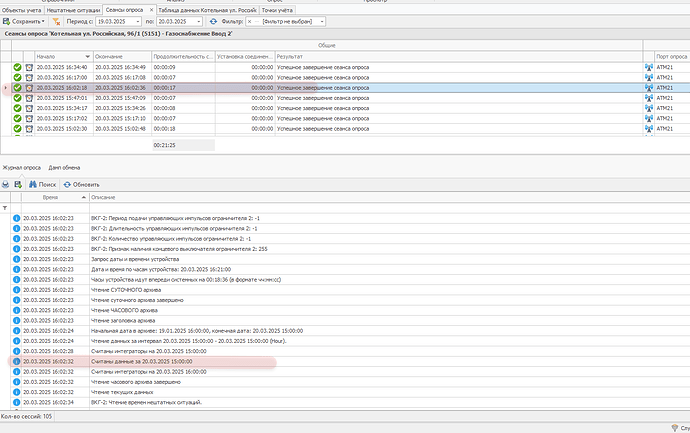Click the Начало column sort arrow
Image resolution: width=690 pixels, height=433 pixels.
[88, 56]
